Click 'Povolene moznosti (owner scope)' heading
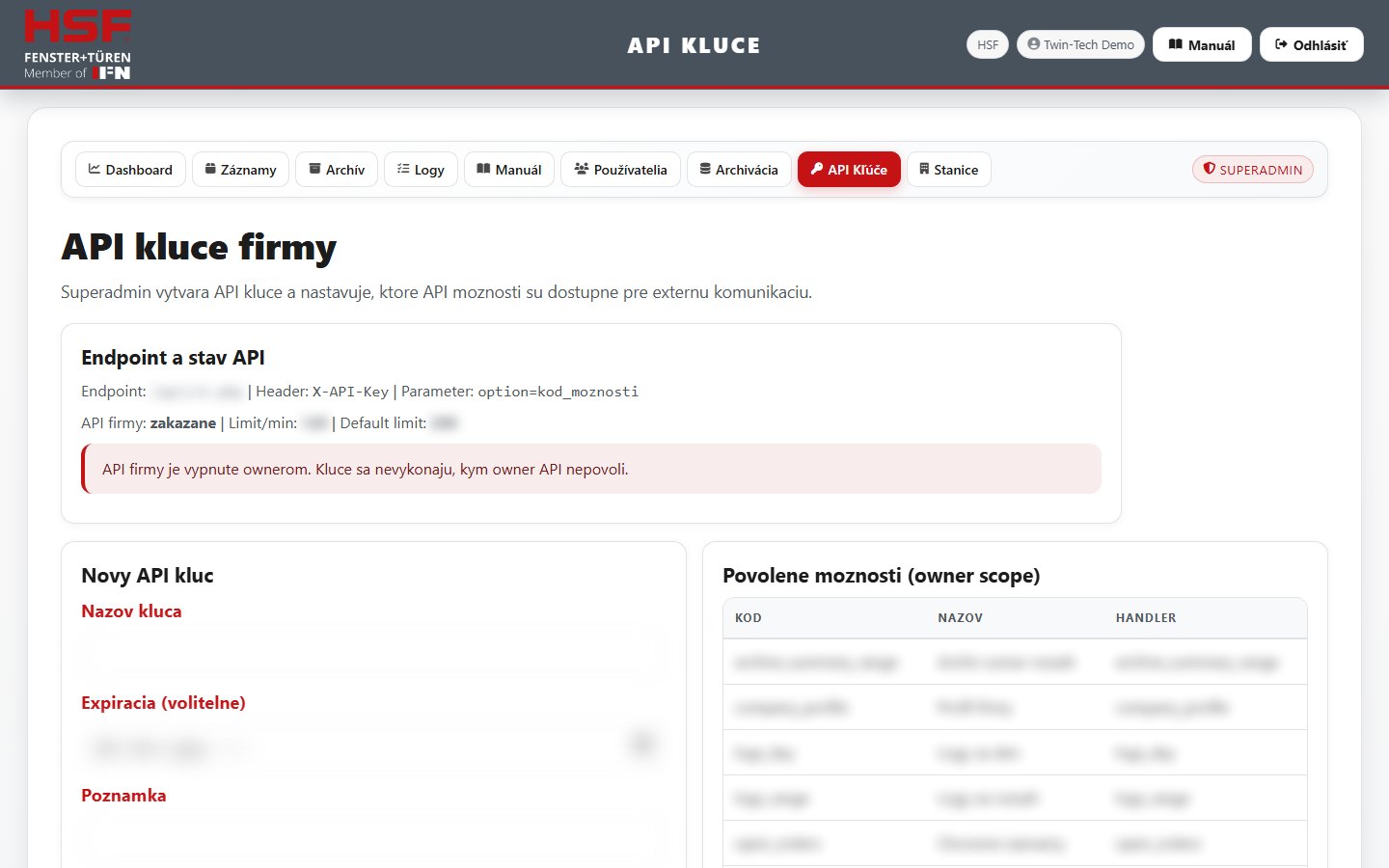This screenshot has width=1389, height=868. click(882, 576)
